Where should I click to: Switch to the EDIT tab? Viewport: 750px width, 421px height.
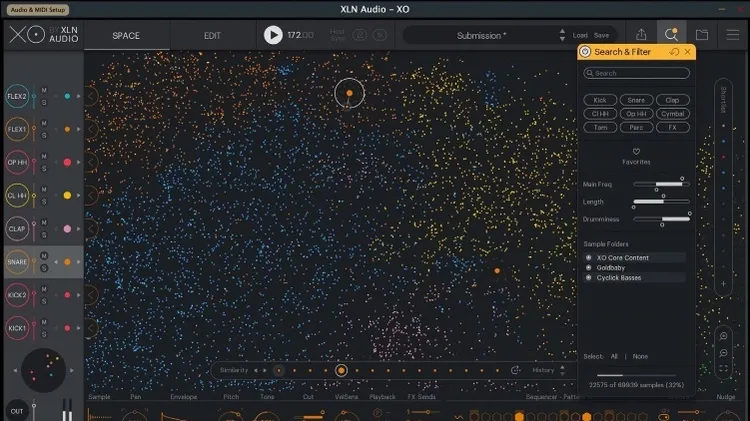click(212, 35)
